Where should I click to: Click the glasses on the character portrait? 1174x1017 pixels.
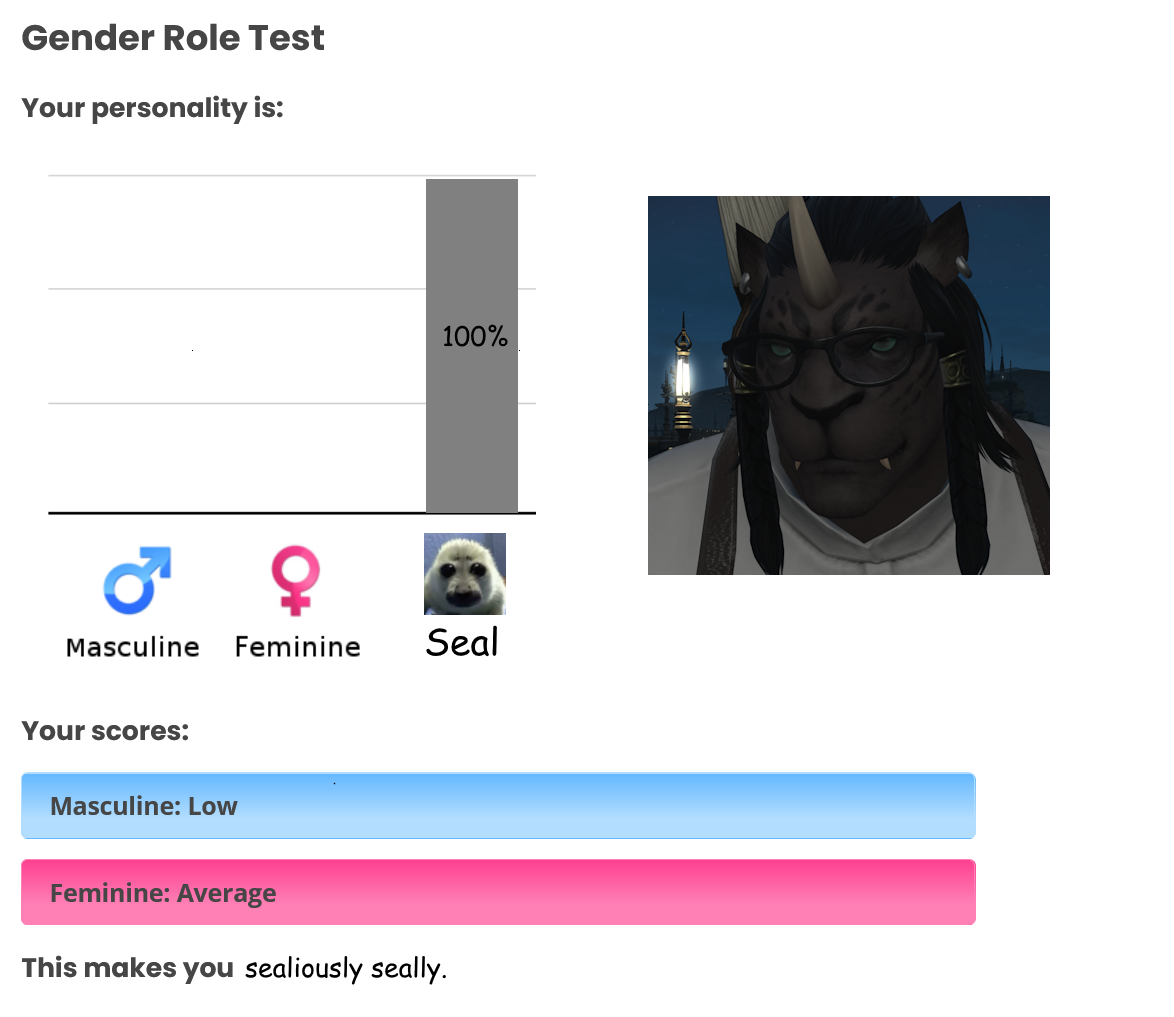click(x=829, y=355)
